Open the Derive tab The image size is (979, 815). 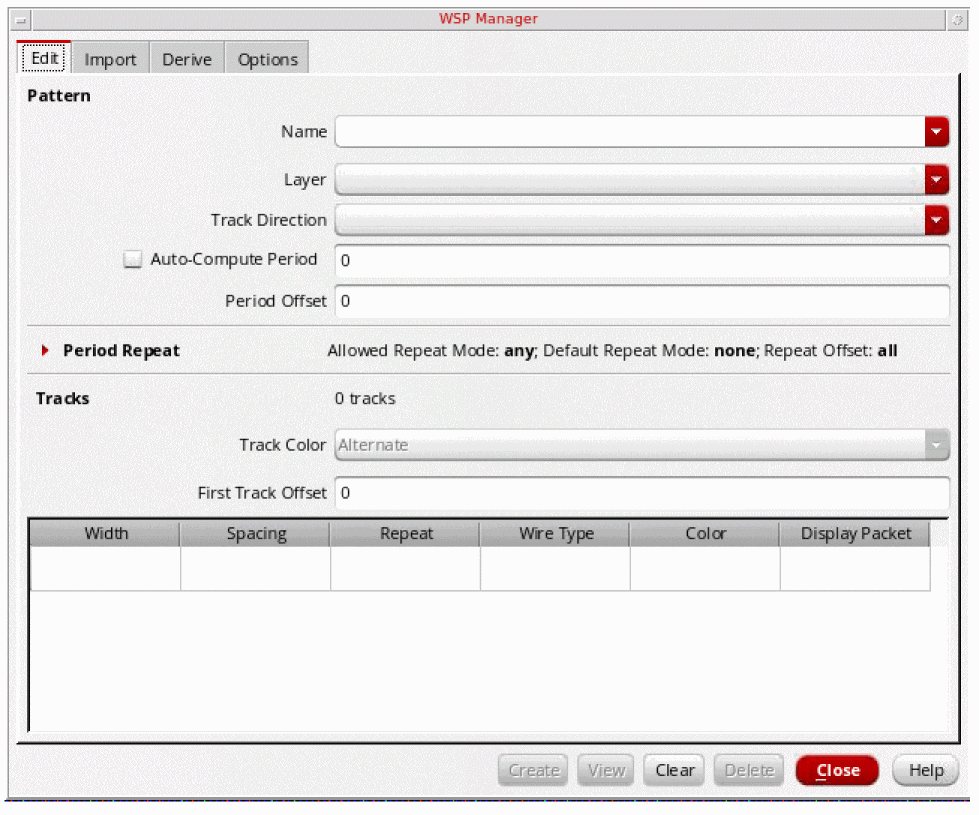pos(187,59)
